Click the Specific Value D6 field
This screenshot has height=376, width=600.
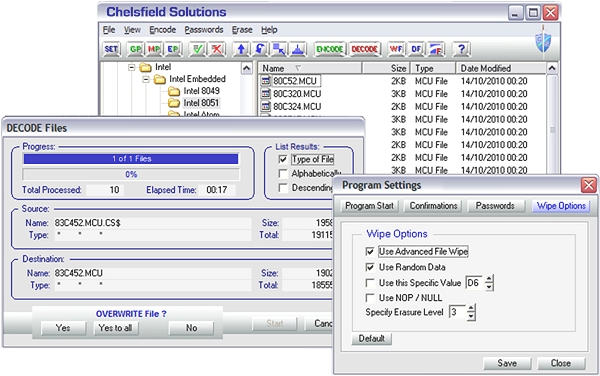pyautogui.click(x=474, y=283)
